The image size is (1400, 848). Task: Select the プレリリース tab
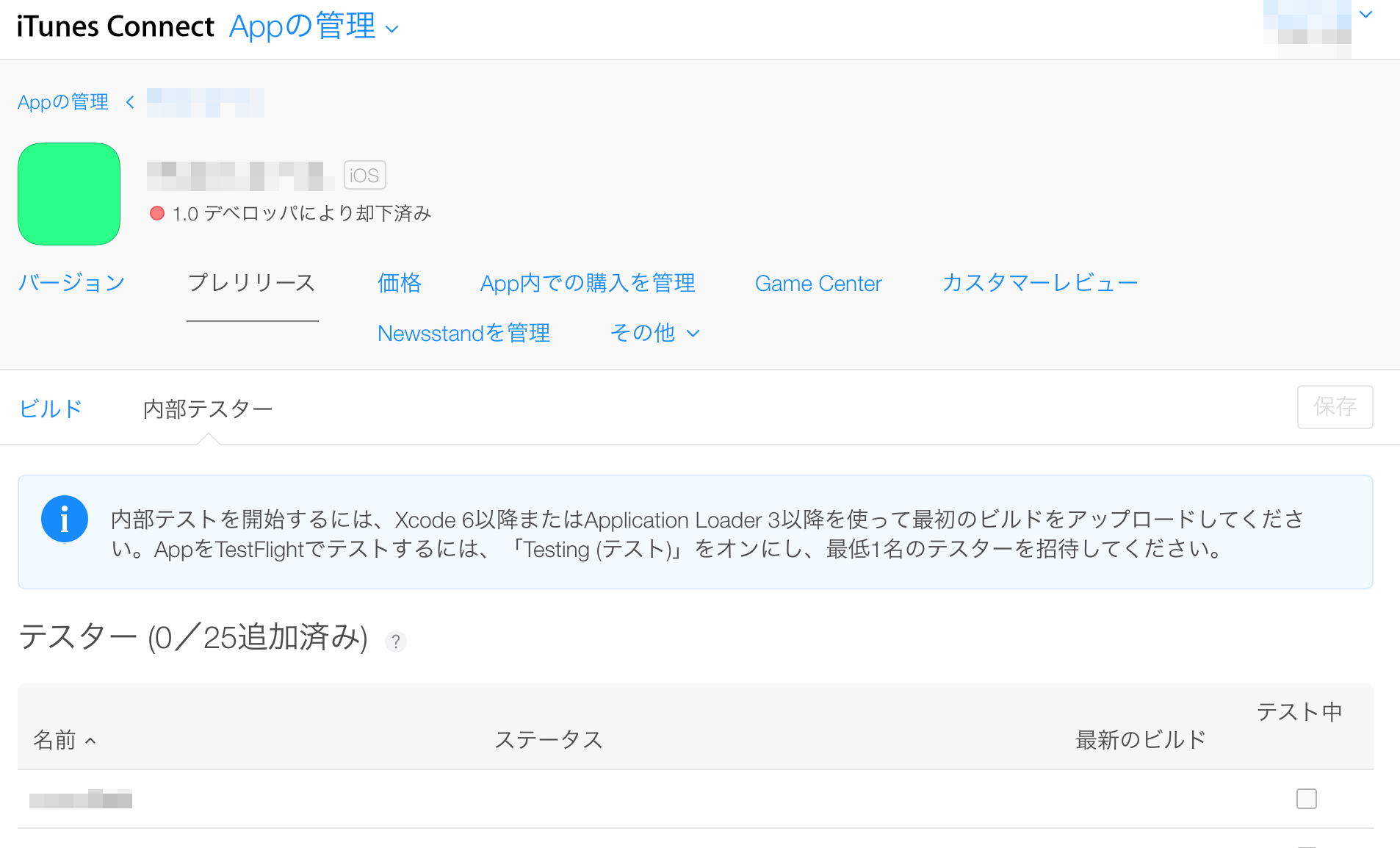252,283
